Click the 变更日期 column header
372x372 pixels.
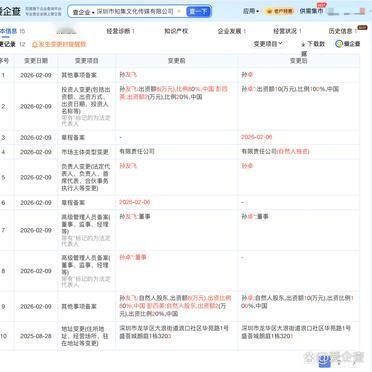(36, 61)
